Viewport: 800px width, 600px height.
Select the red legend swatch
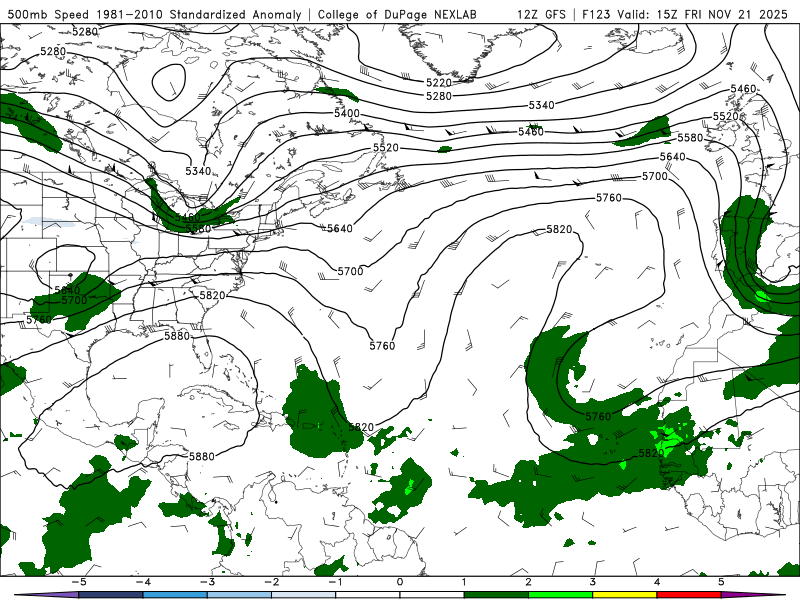click(689, 595)
